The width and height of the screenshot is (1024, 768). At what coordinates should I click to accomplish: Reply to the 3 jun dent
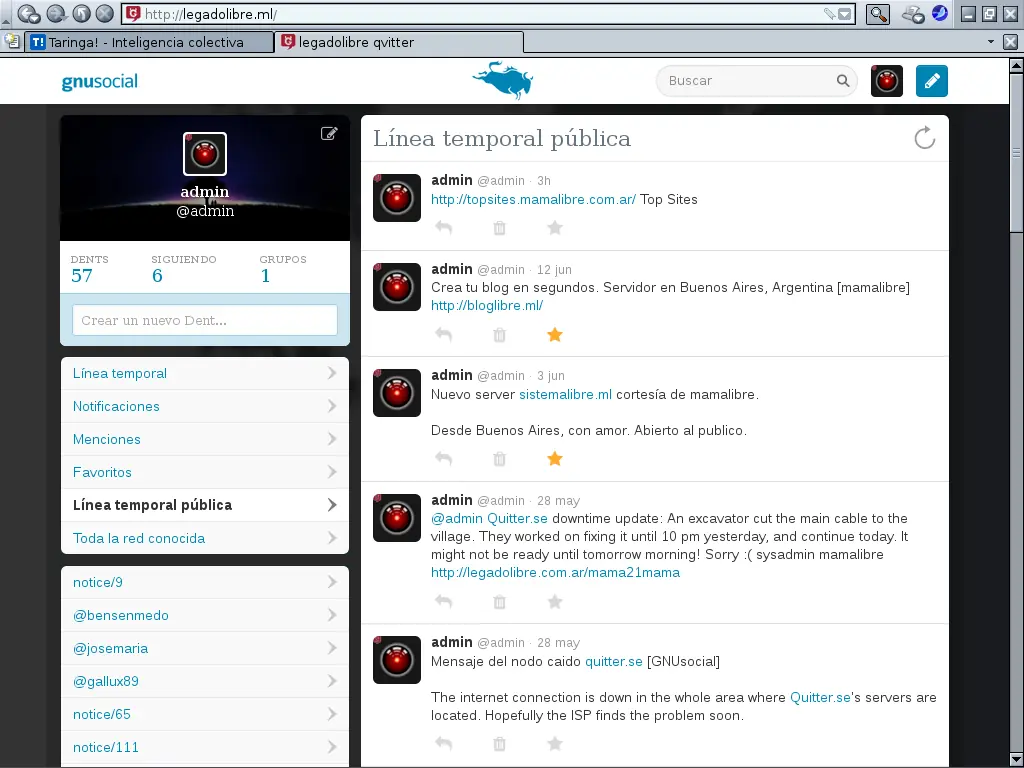tap(444, 459)
